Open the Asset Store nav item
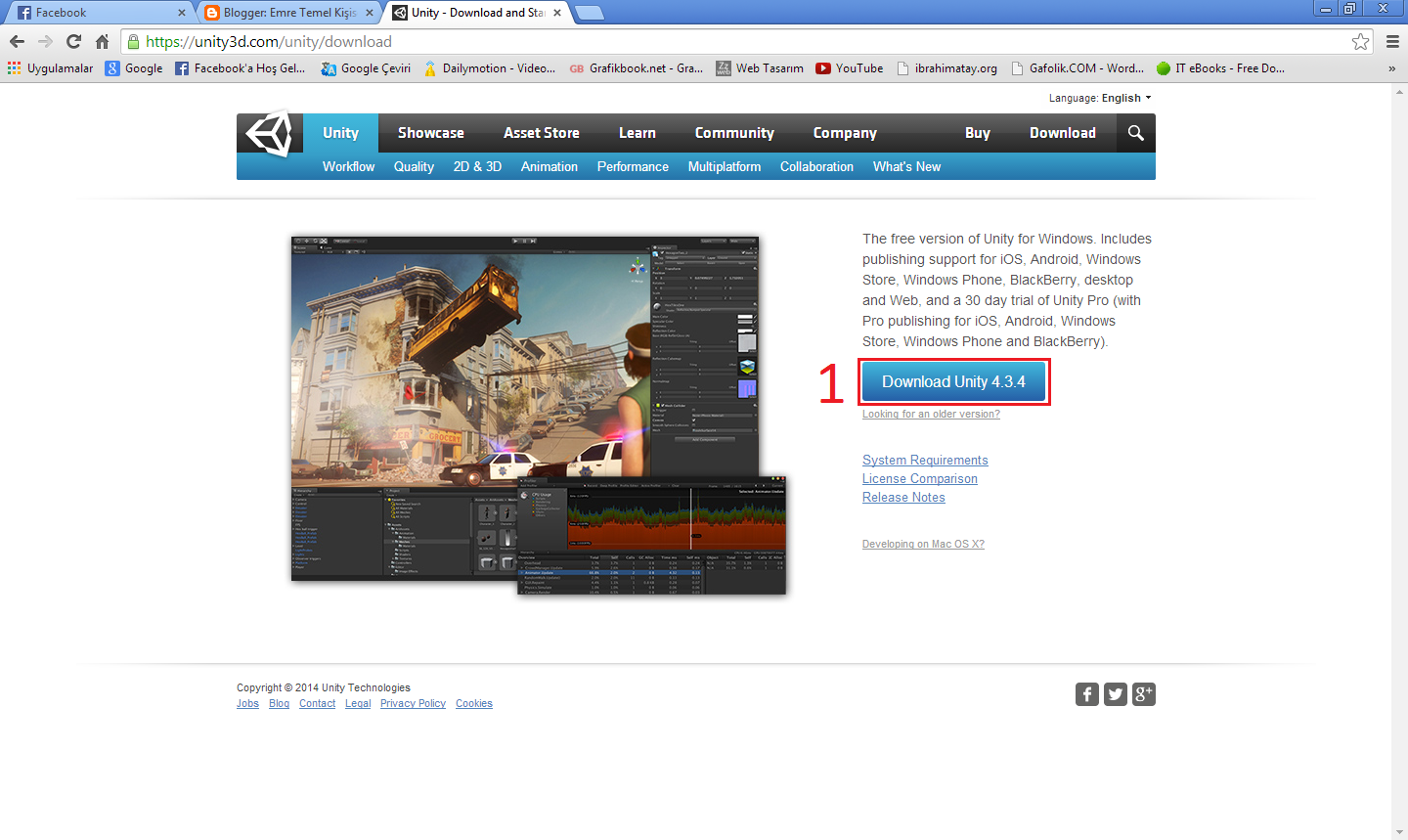 tap(542, 133)
